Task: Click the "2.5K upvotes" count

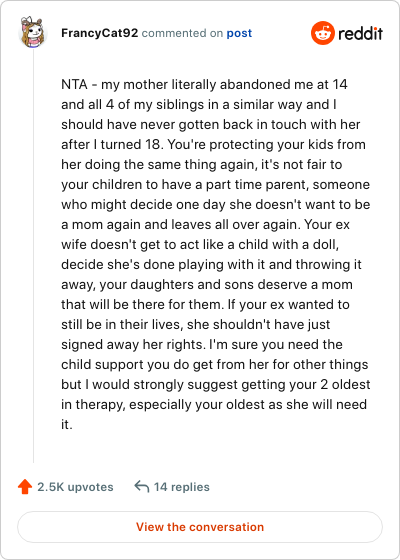Action: coord(75,487)
